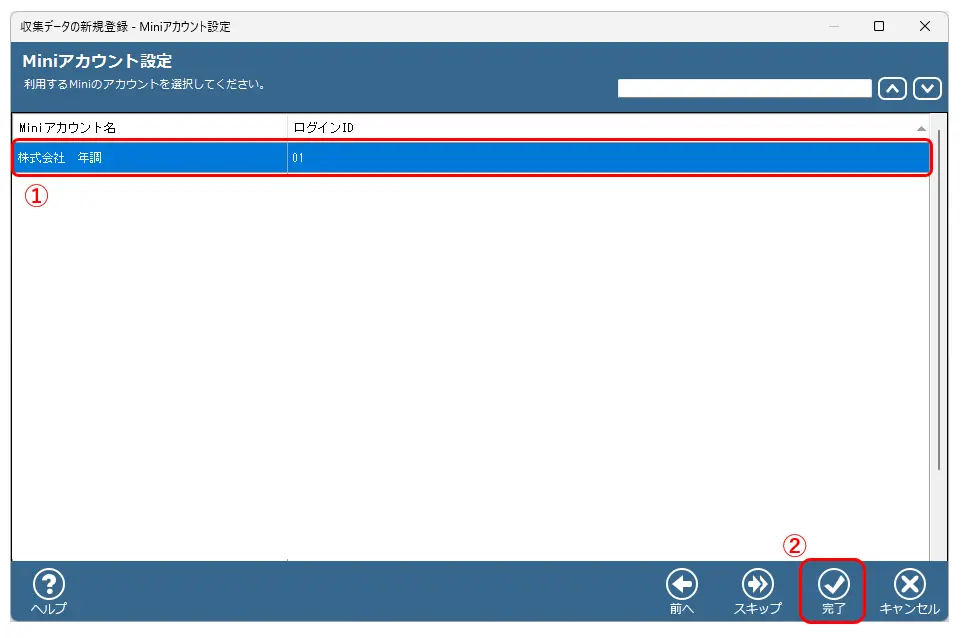The width and height of the screenshot is (961, 638).
Task: Minimize the Miniアカウント設定 window
Action: click(834, 27)
